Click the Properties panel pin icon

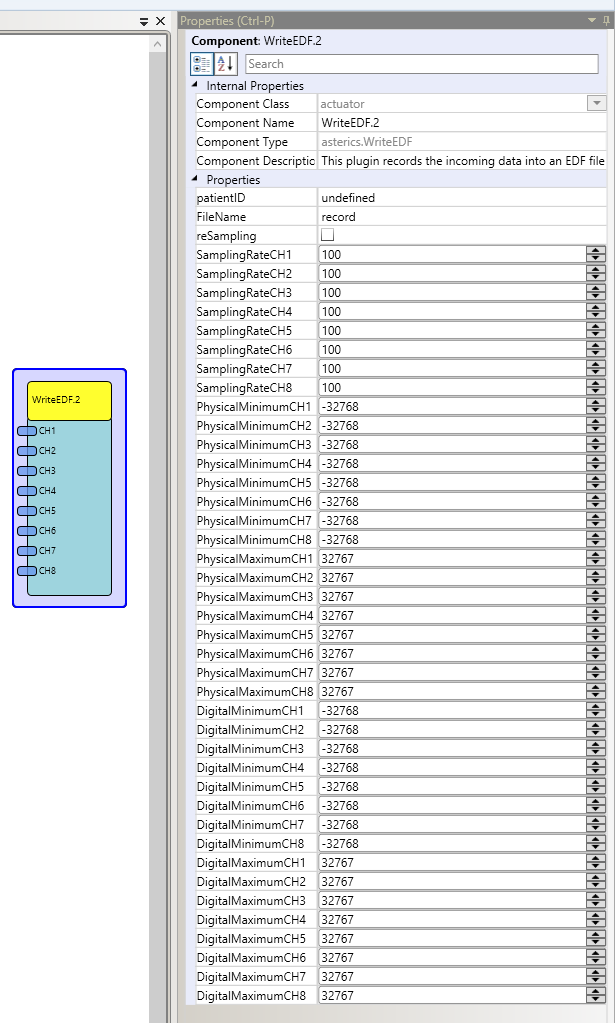606,20
